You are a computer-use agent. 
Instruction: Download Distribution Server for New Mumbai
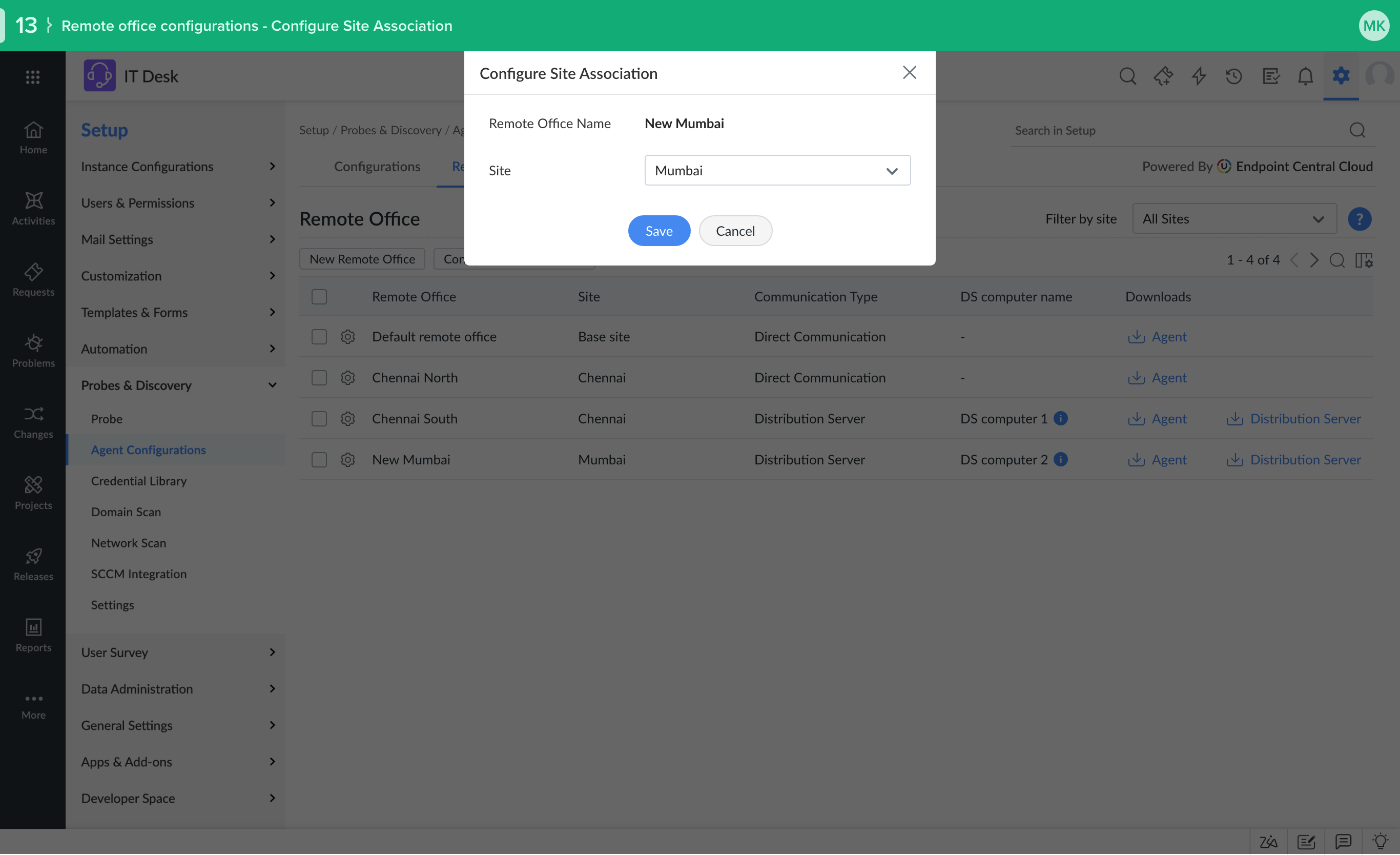coord(1293,459)
